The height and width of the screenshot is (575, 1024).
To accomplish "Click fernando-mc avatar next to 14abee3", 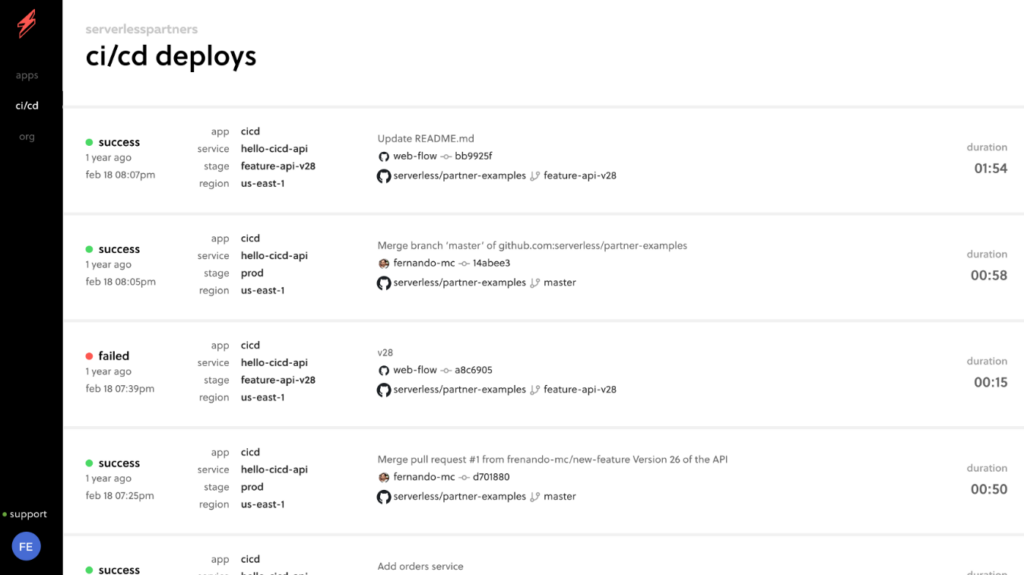I will [x=383, y=263].
